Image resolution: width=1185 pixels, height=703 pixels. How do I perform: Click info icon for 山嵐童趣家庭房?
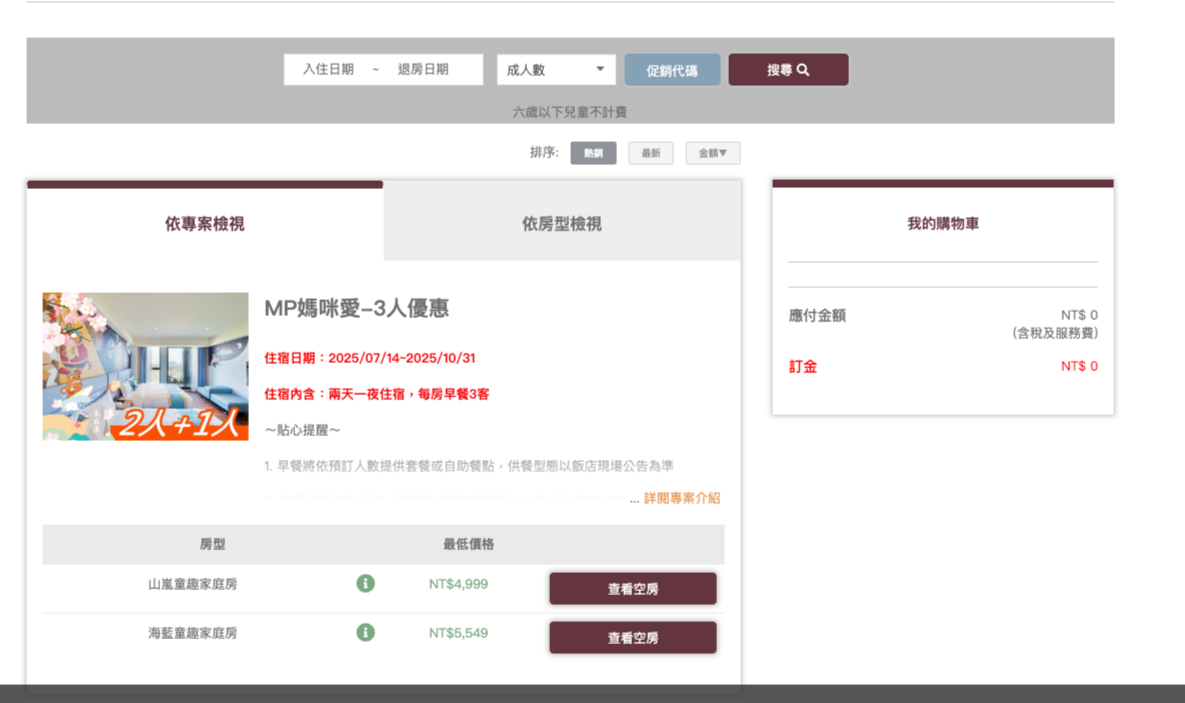click(x=366, y=583)
